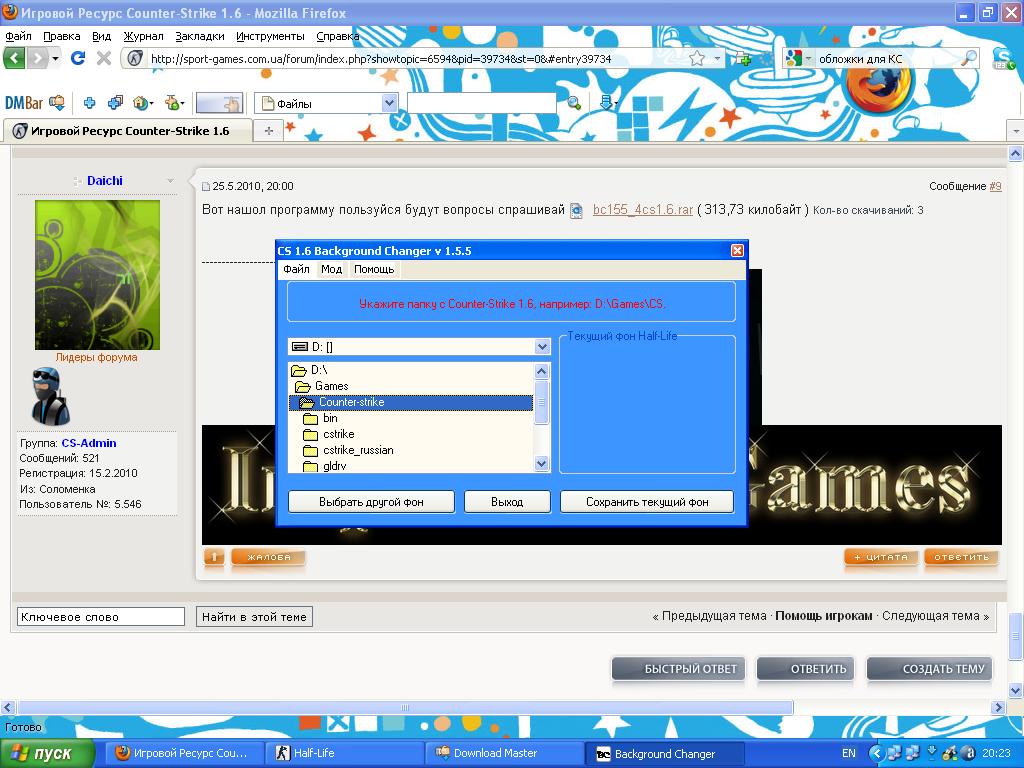
Task: Open the Файл menu in Background Changer
Action: pos(296,269)
